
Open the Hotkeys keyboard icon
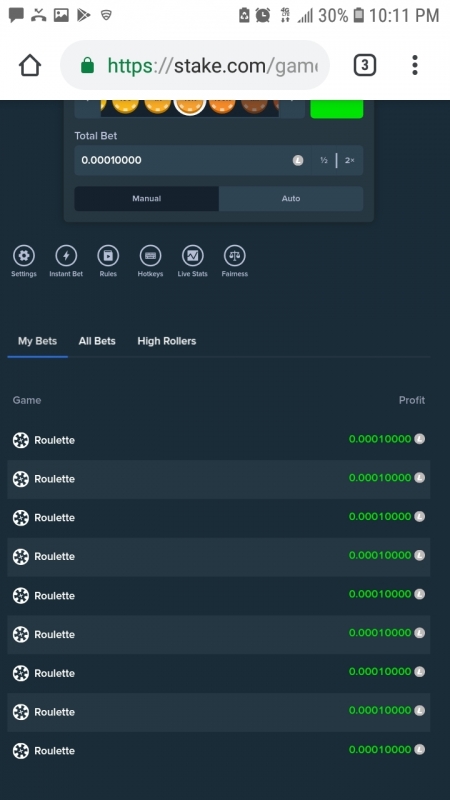click(x=151, y=256)
